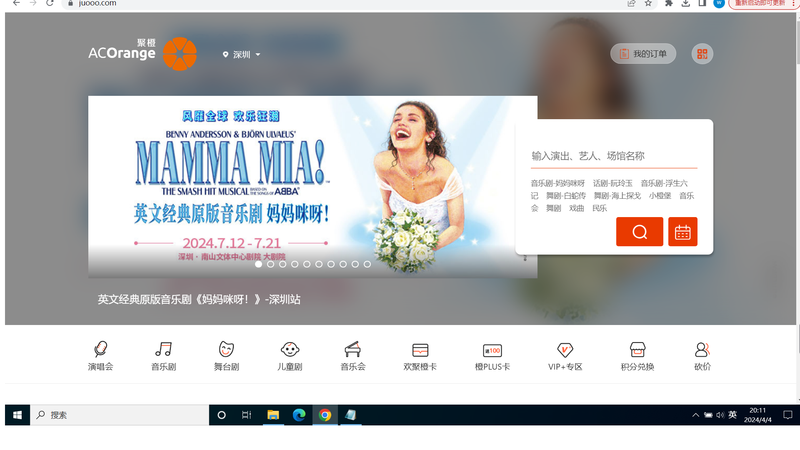The width and height of the screenshot is (800, 450).
Task: Click the Cortana circle on taskbar
Action: (221, 415)
